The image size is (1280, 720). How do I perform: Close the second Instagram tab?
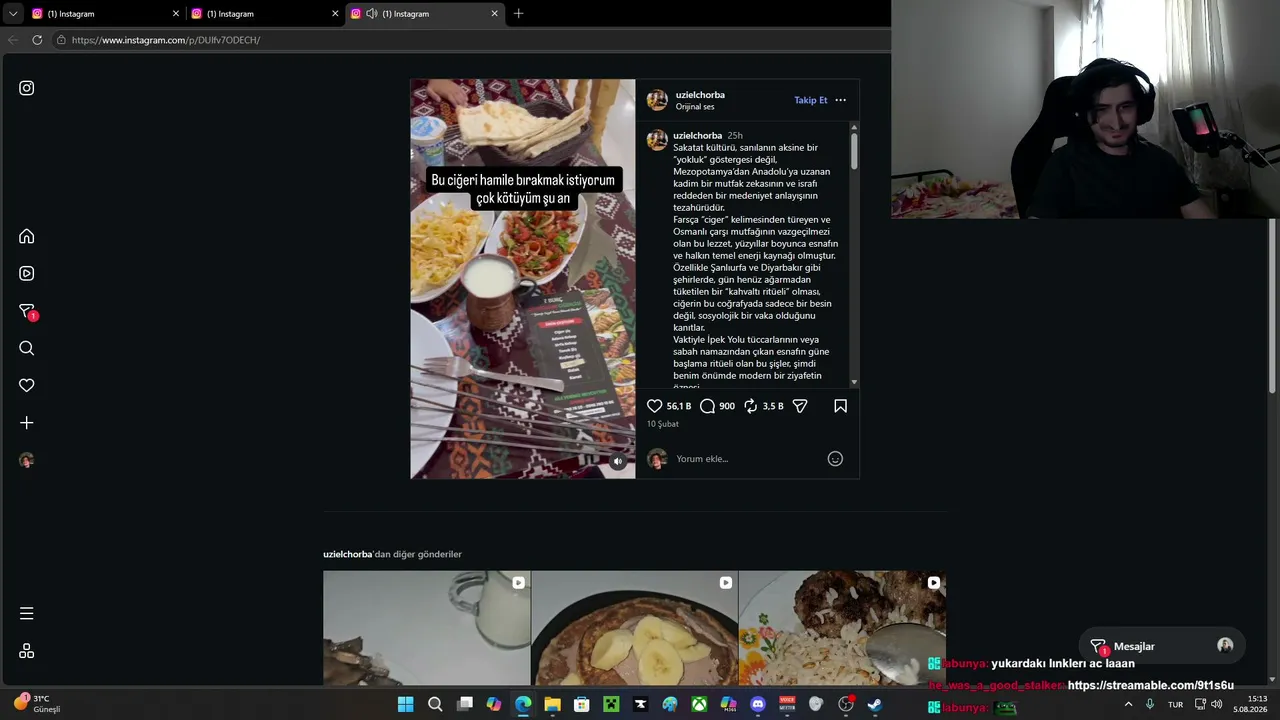pos(335,14)
